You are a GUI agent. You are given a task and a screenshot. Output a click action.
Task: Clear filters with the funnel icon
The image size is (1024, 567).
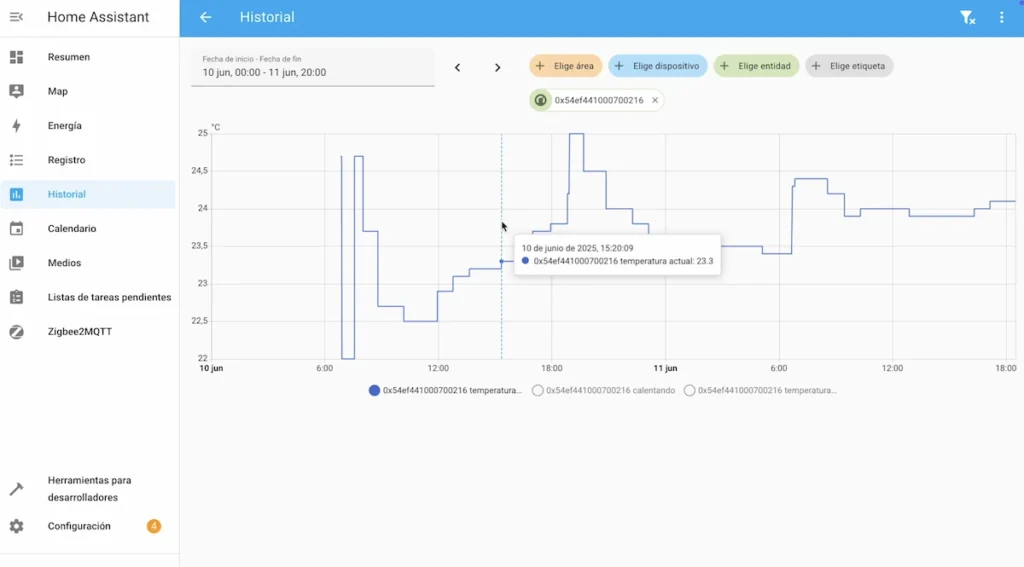click(x=967, y=18)
